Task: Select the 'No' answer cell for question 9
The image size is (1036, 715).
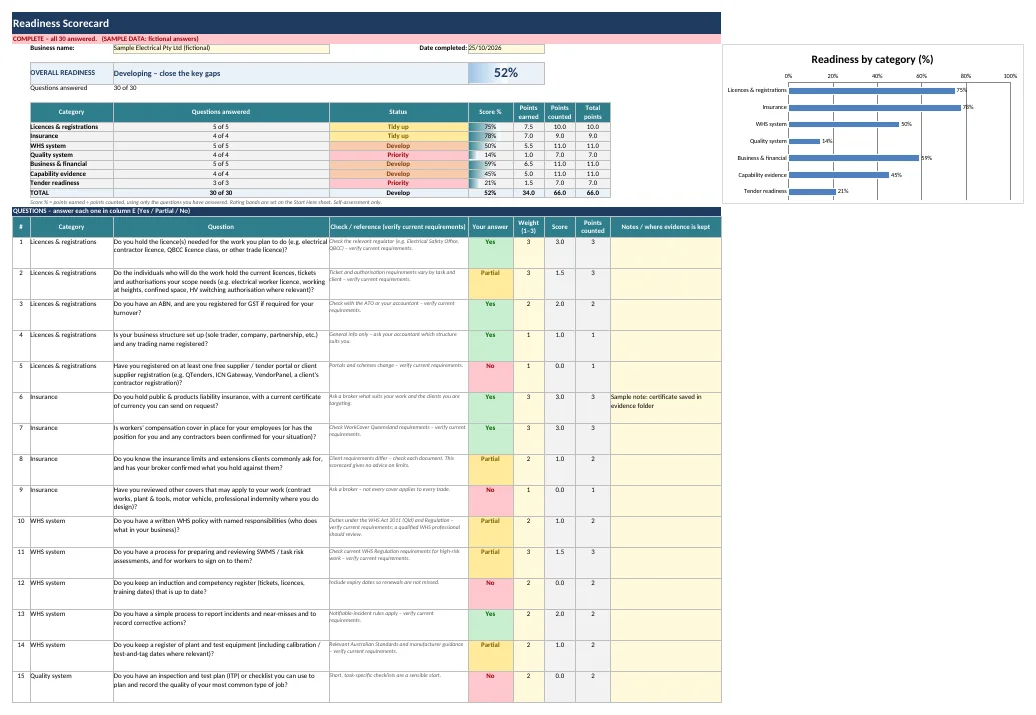Action: click(490, 501)
